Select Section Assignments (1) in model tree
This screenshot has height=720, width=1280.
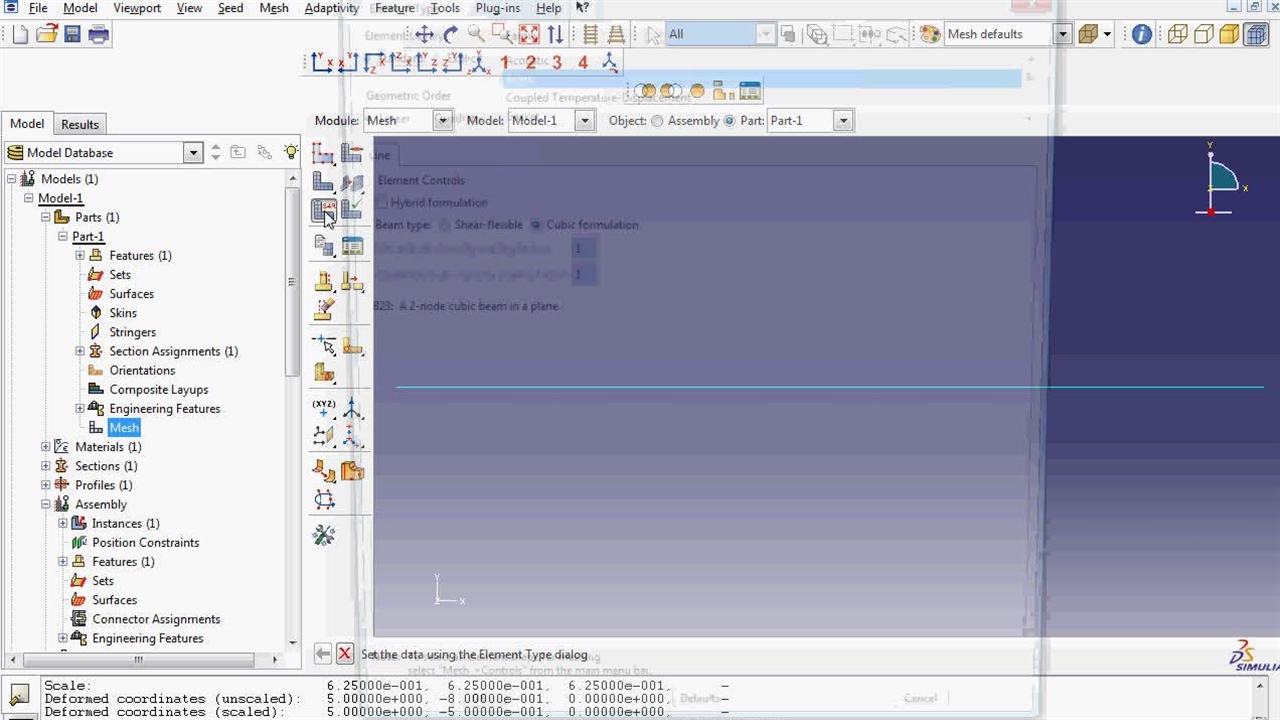tap(173, 351)
